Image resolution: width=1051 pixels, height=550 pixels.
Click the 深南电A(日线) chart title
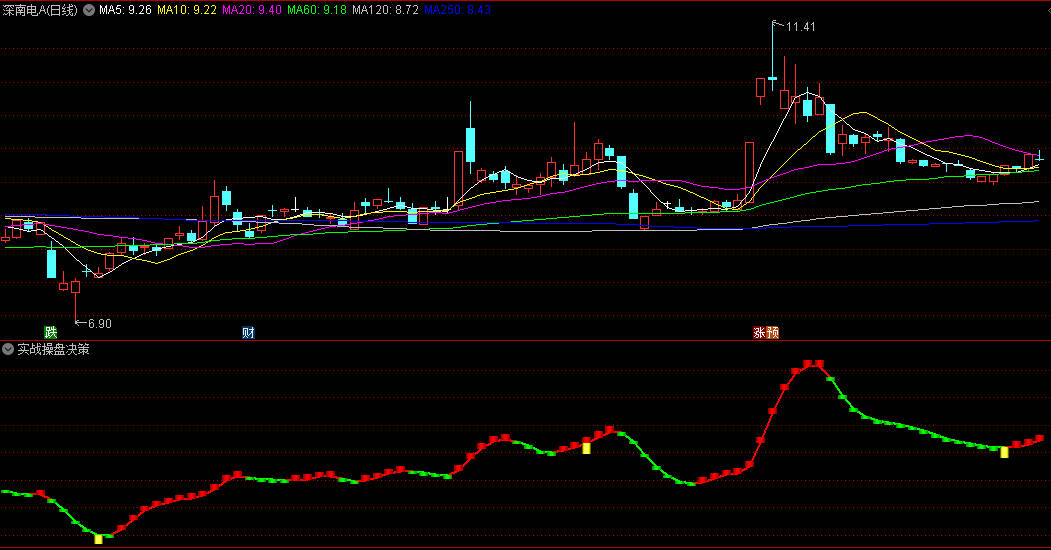[40, 10]
